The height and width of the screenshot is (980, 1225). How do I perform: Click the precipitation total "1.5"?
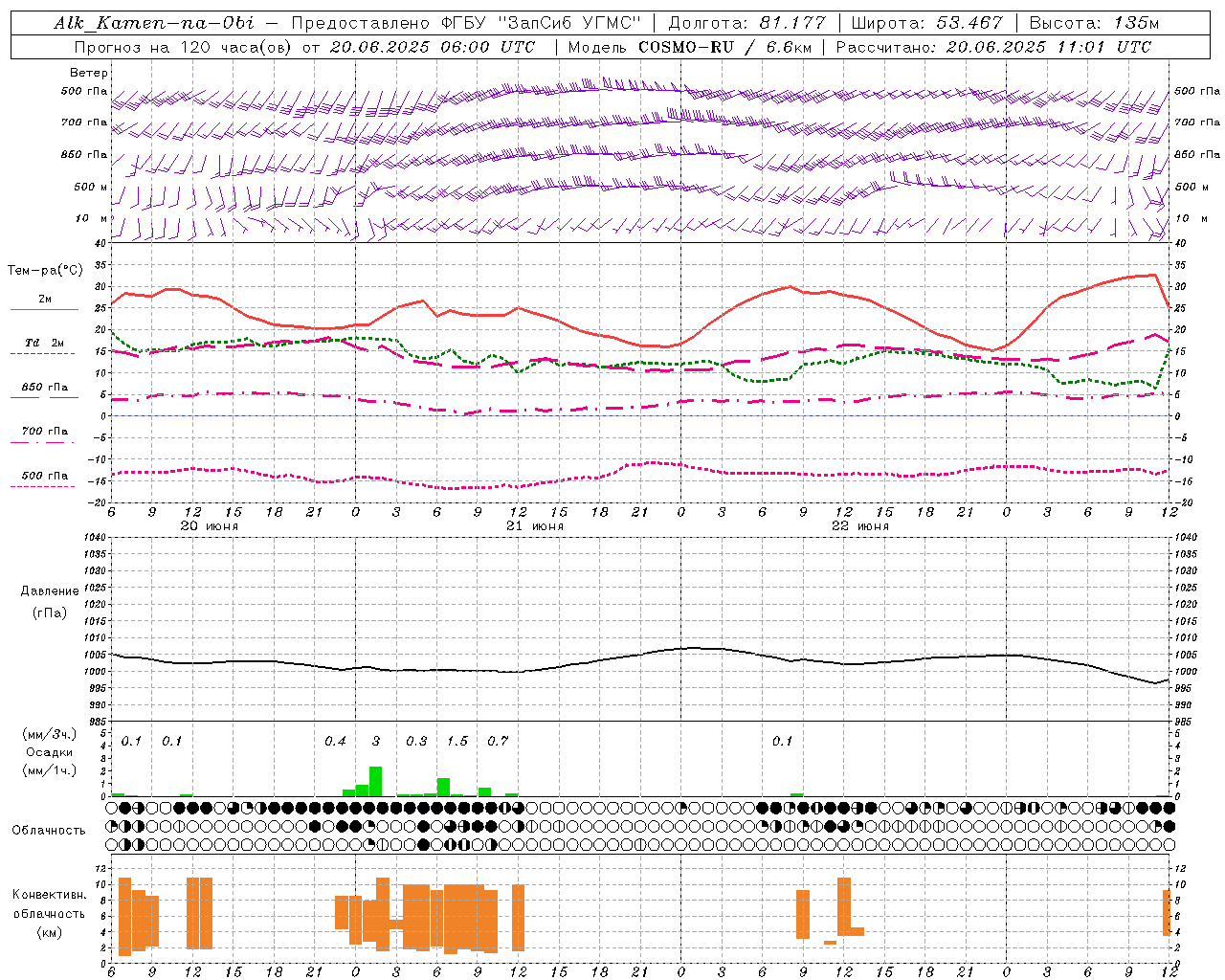coord(457,742)
